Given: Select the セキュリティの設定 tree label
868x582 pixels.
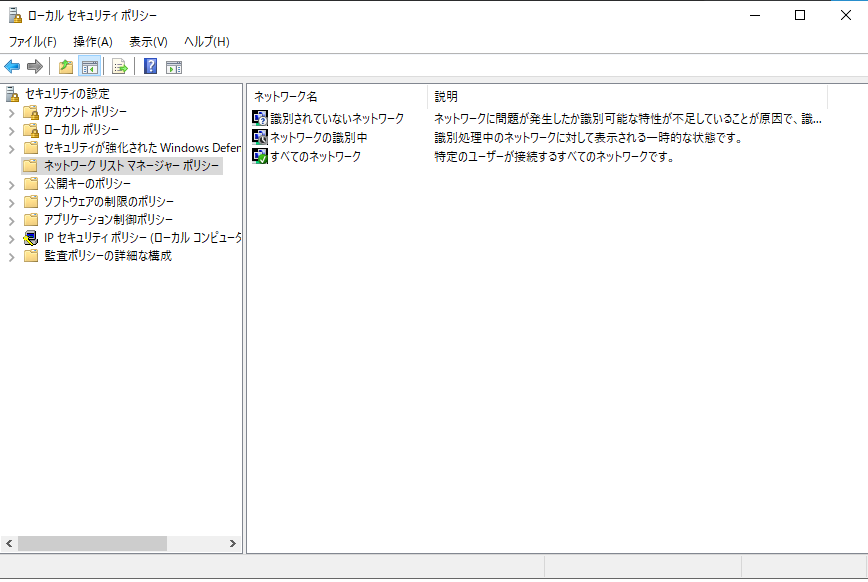Looking at the screenshot, I should (68, 94).
